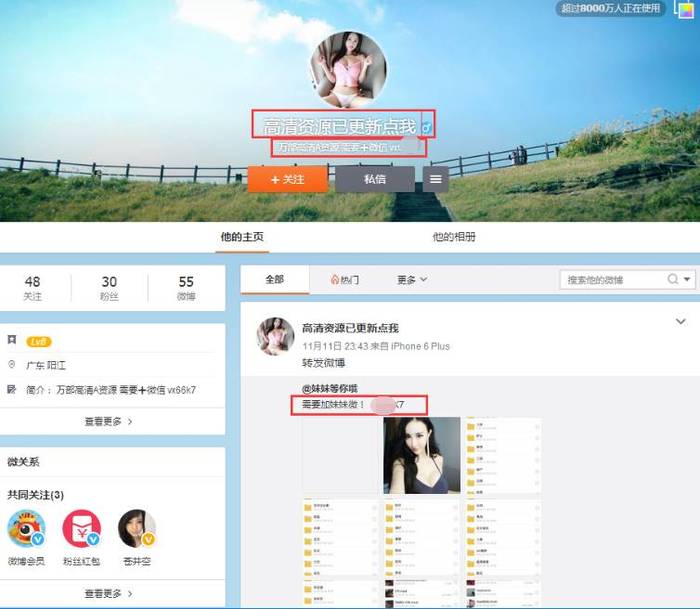The image size is (700, 609).
Task: Open the hamburger menu beside 私信
Action: (x=435, y=180)
